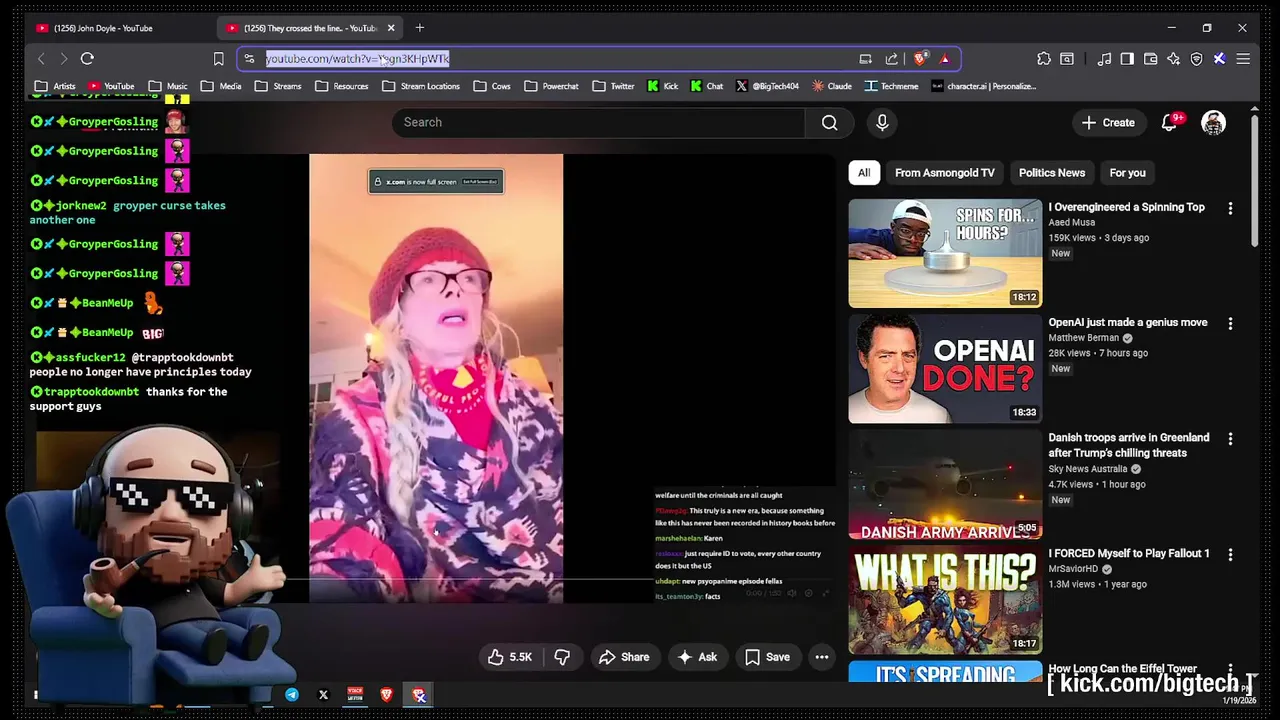Screen dimensions: 1280x720
Task: Open Telegram from the taskbar
Action: pyautogui.click(x=292, y=695)
